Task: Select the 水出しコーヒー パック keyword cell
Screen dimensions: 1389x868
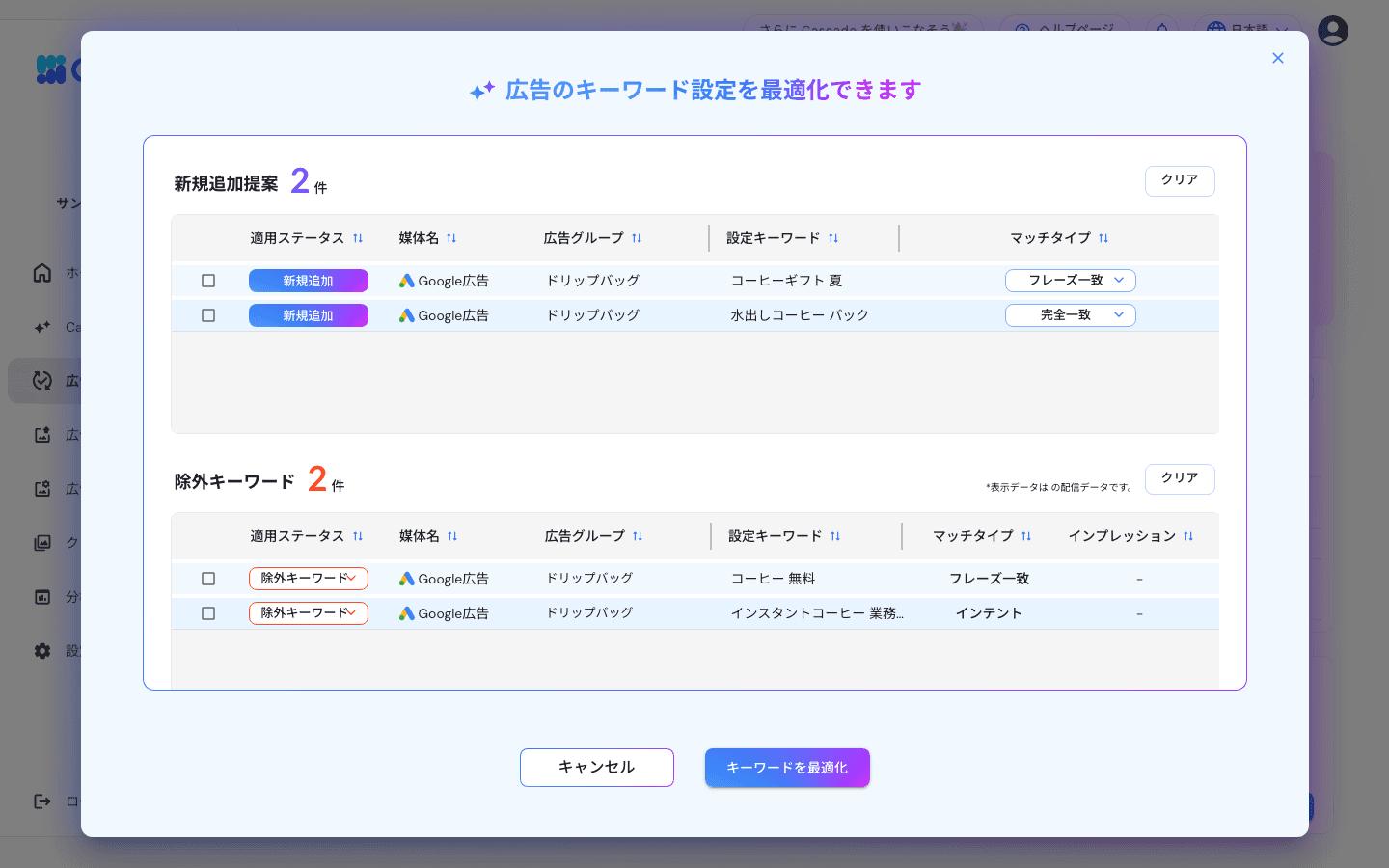Action: point(800,315)
